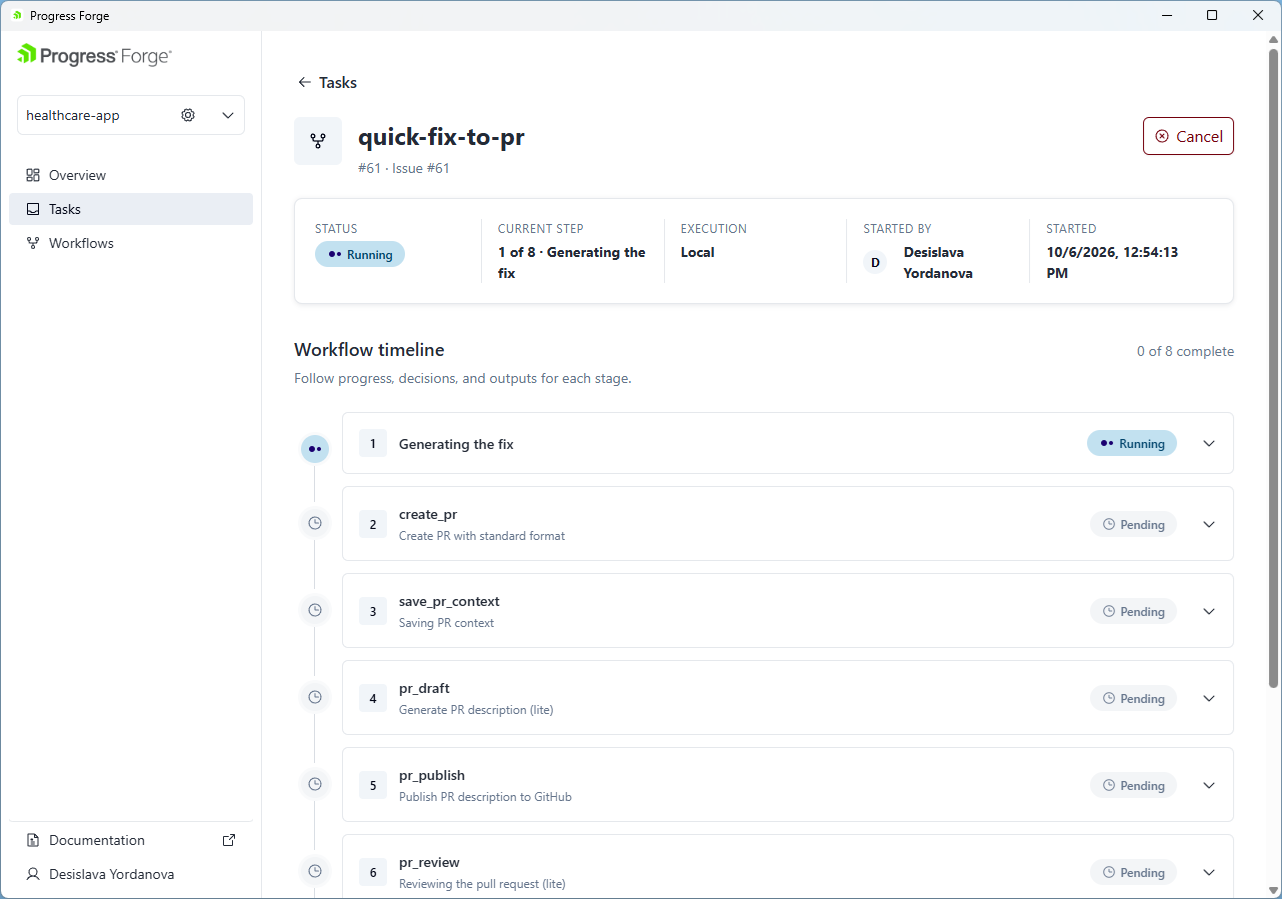Click the clock marker for pr_draft step
1282x899 pixels.
pos(315,697)
